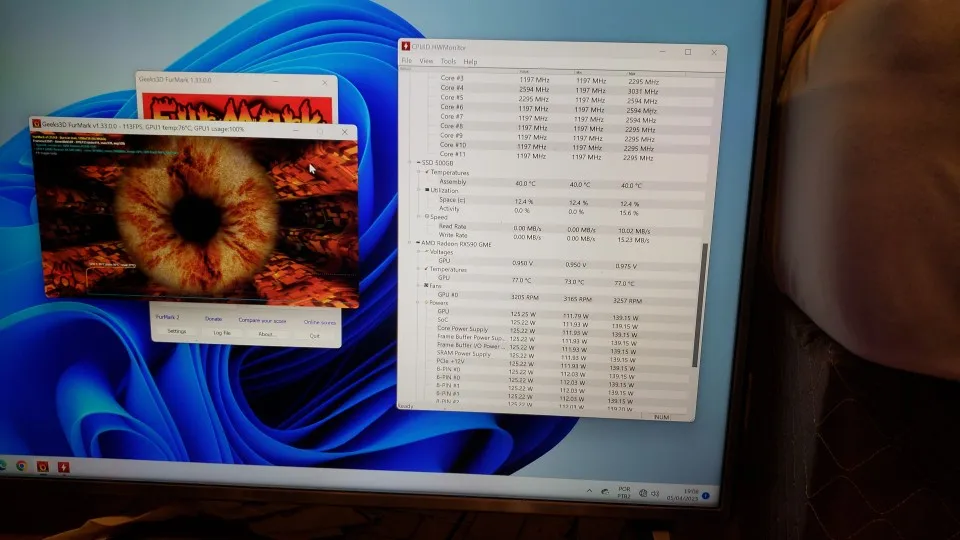The width and height of the screenshot is (960, 540).
Task: Show hidden system tray icons
Action: pos(589,490)
